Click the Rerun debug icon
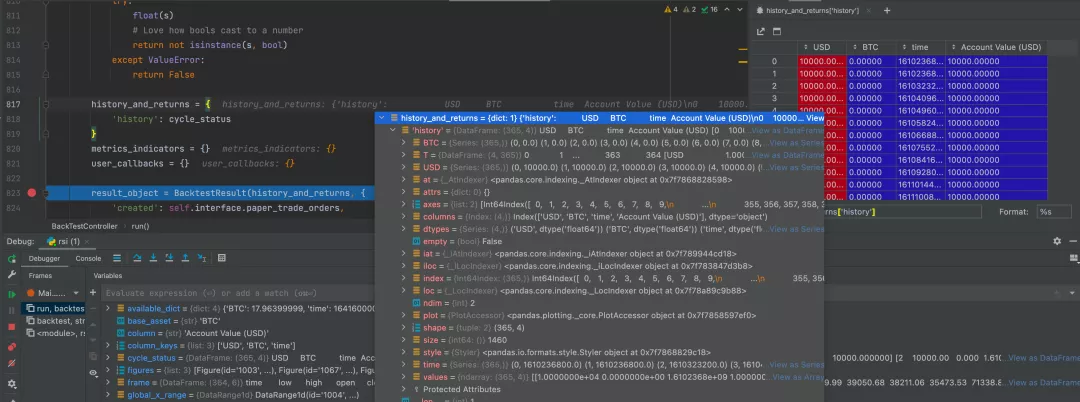Image resolution: width=1080 pixels, height=402 pixels. (x=12, y=259)
